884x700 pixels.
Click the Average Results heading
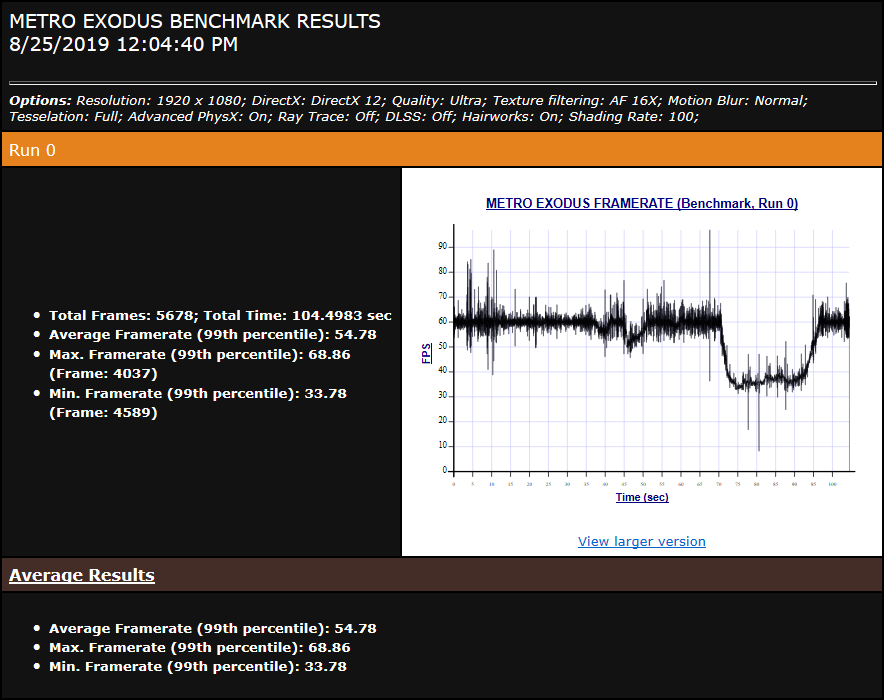pos(82,575)
